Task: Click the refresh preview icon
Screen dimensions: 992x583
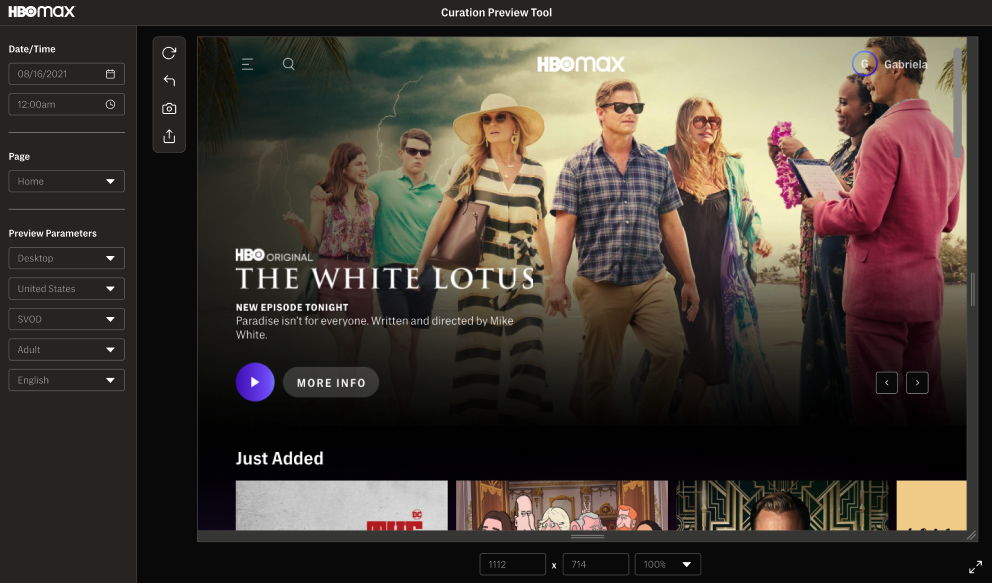Action: [x=169, y=53]
